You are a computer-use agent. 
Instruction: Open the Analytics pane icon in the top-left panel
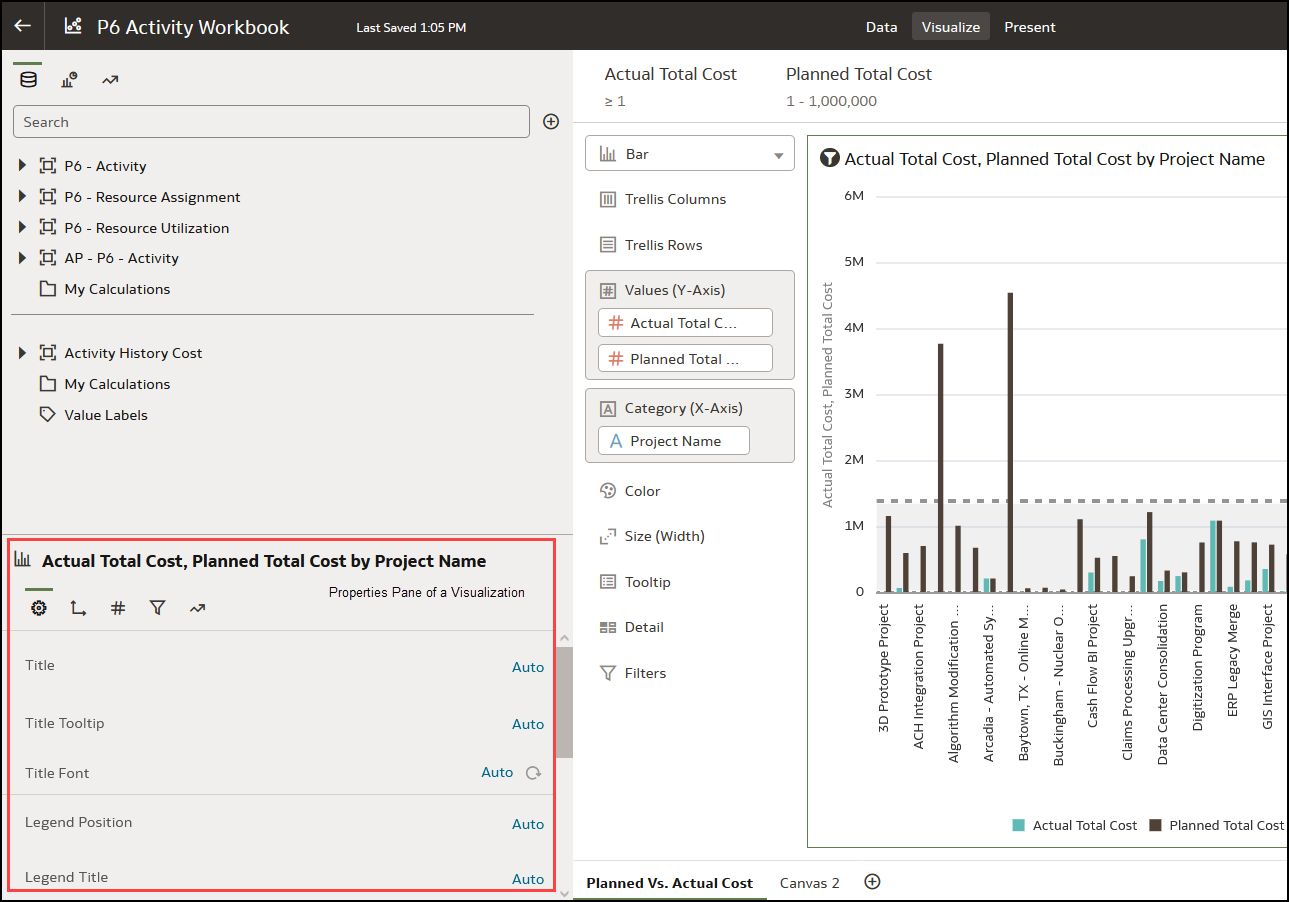pos(110,80)
